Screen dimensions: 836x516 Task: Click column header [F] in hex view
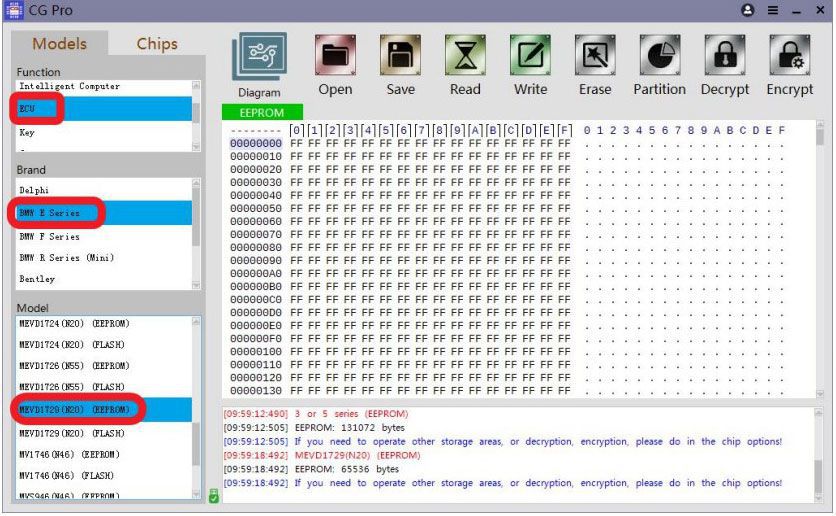coord(564,130)
